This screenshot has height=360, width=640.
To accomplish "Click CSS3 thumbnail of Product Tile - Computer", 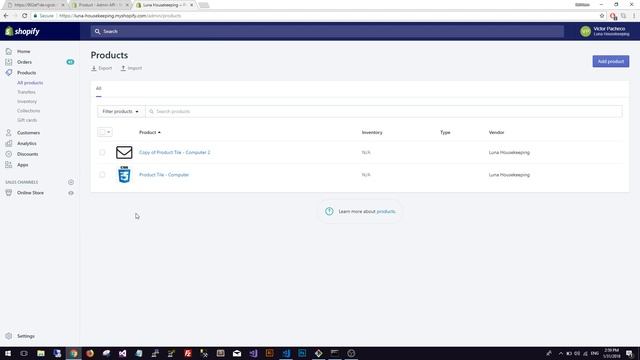I will click(124, 175).
